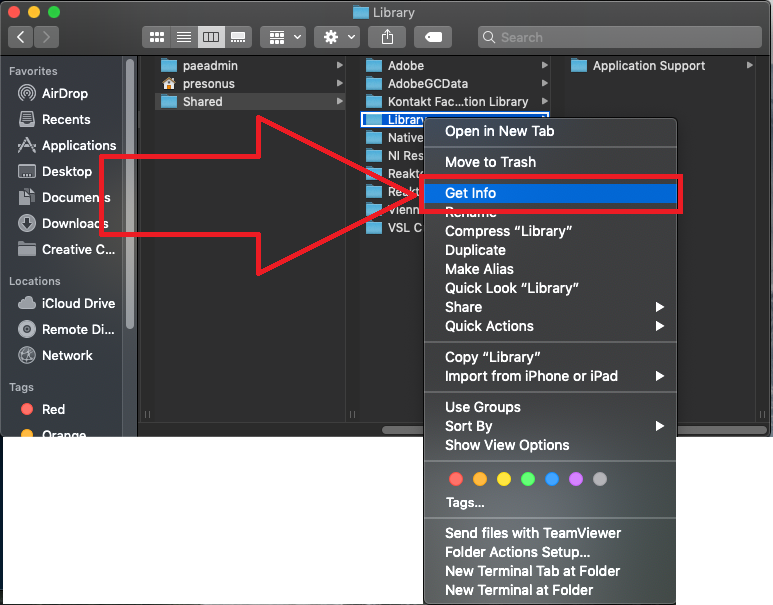This screenshot has height=605, width=773.
Task: Apply the red tag color dot
Action: [456, 479]
